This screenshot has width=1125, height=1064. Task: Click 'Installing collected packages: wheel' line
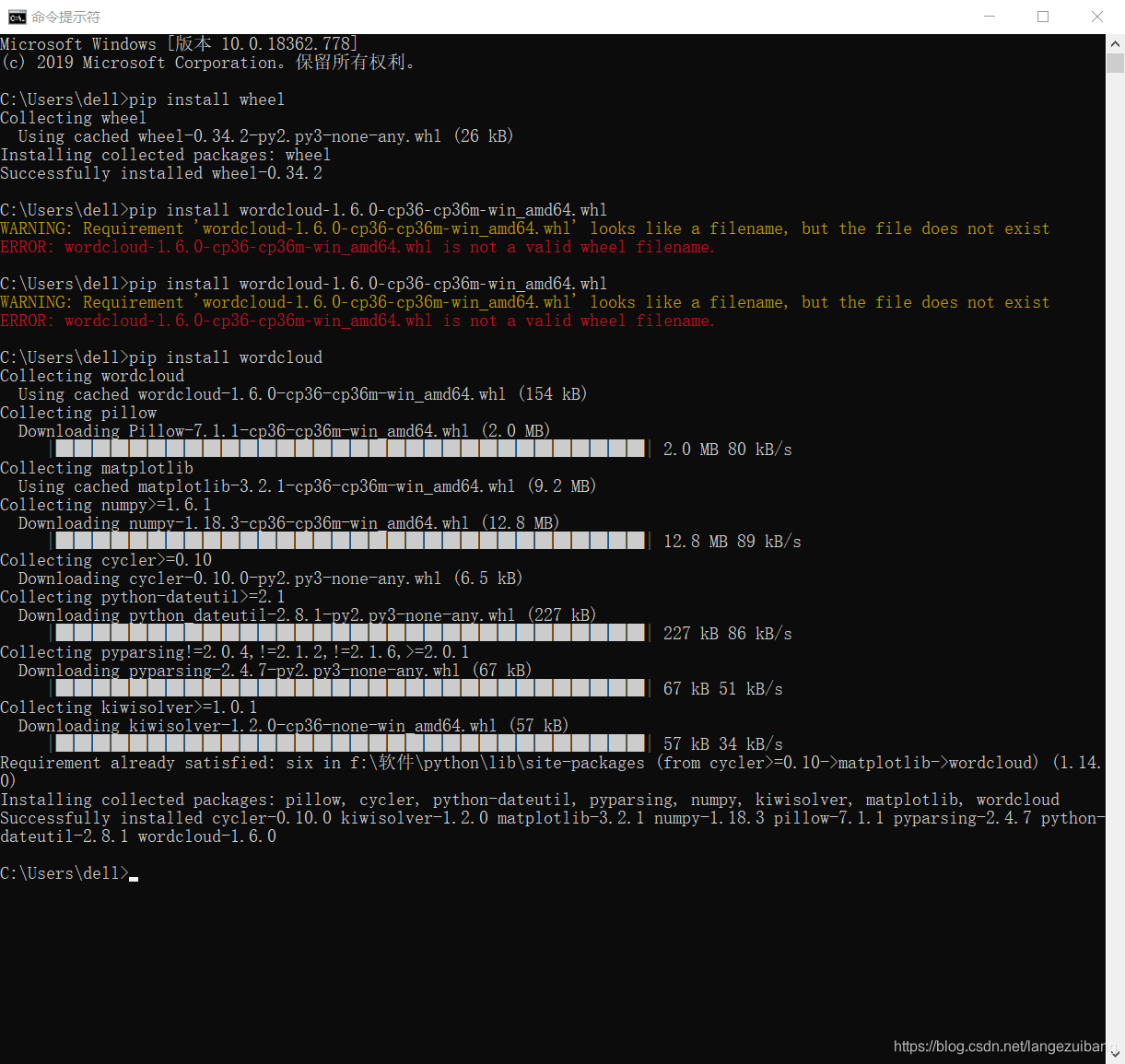[166, 155]
